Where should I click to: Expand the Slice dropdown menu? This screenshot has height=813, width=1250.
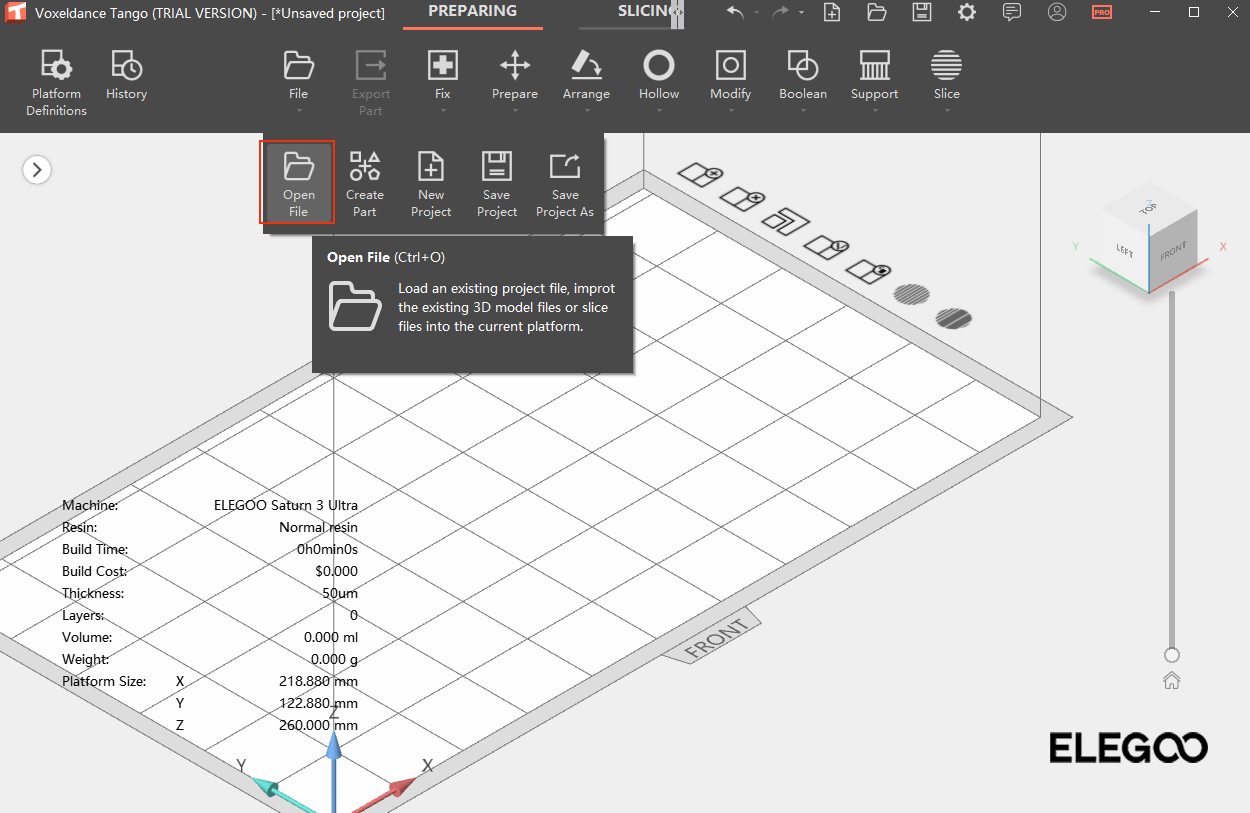[x=947, y=110]
